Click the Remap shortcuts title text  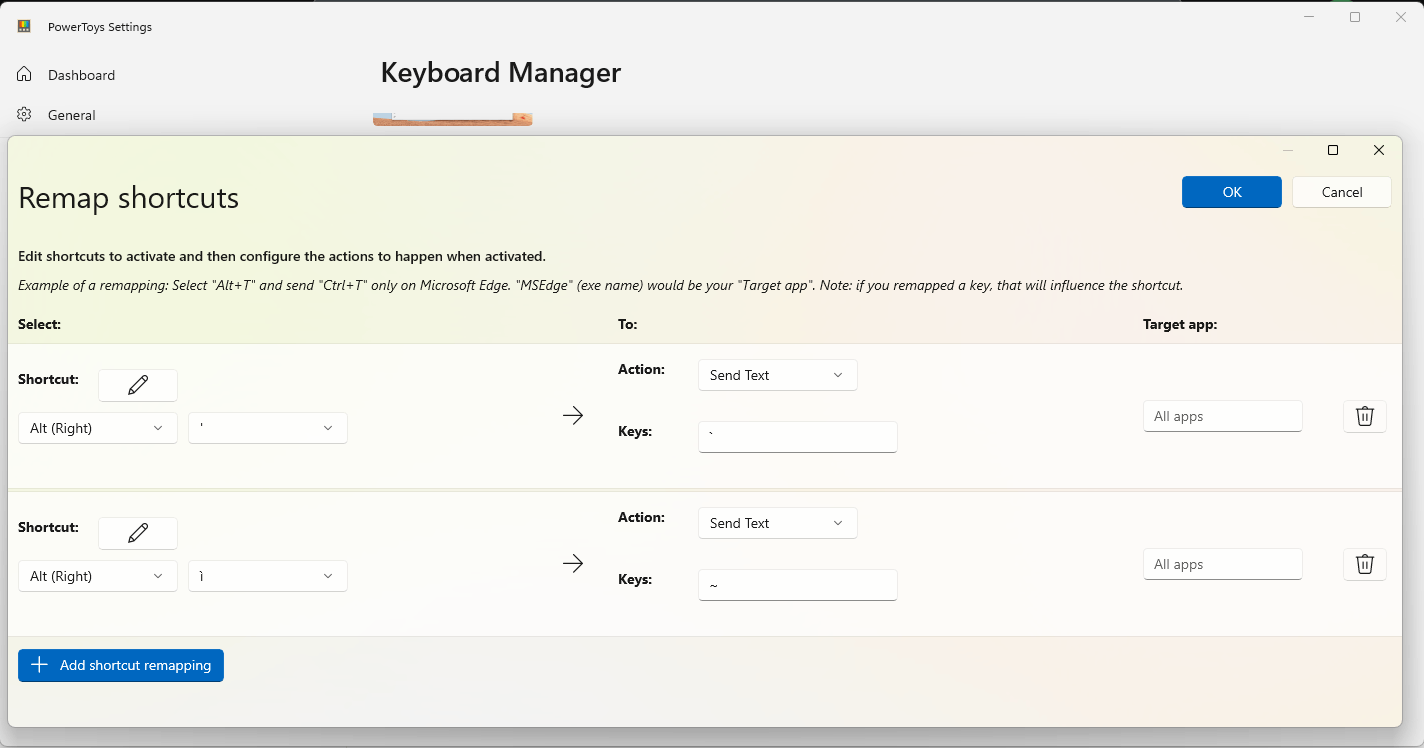point(129,198)
